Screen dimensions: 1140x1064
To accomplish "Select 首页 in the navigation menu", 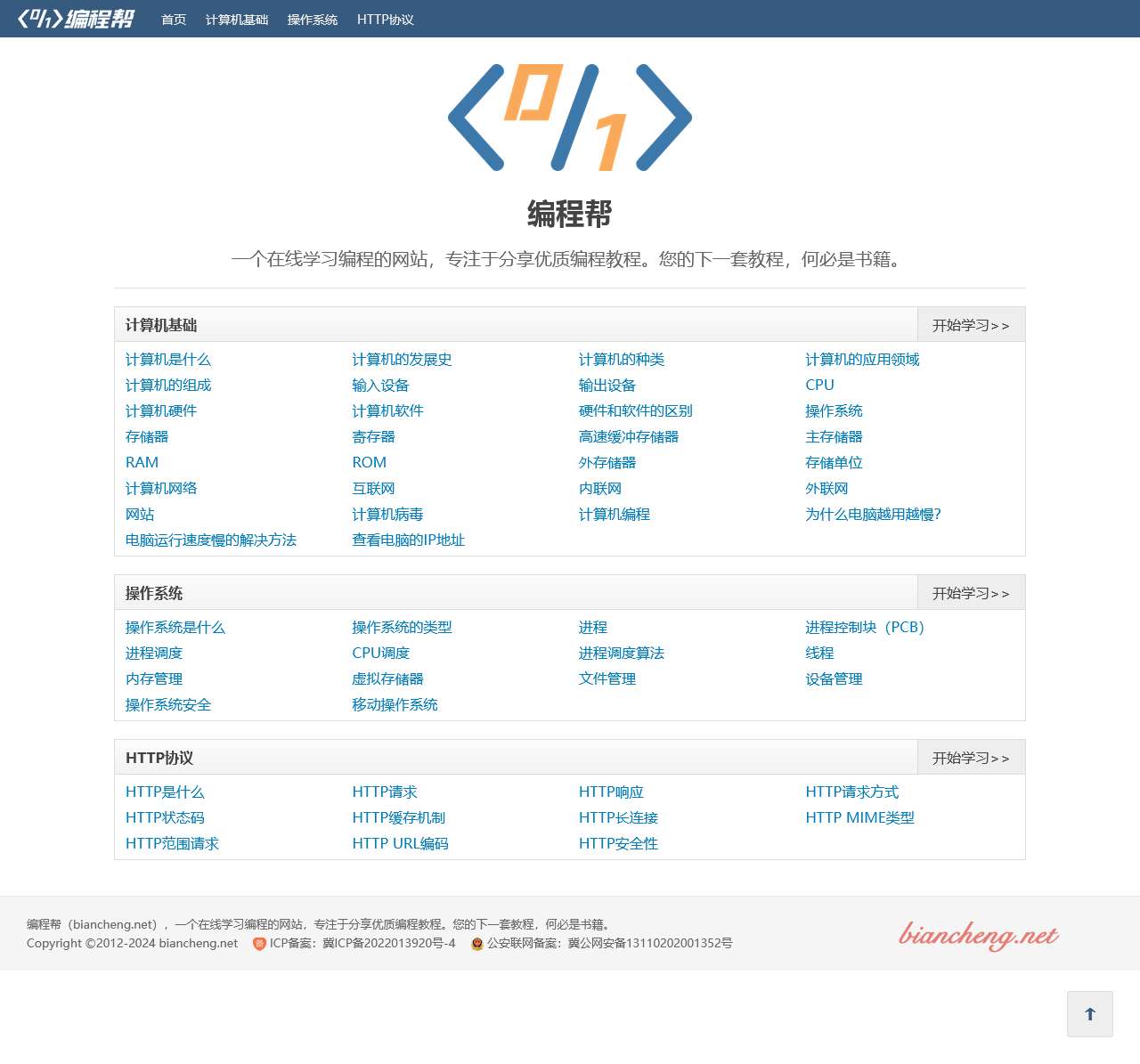I will click(172, 19).
